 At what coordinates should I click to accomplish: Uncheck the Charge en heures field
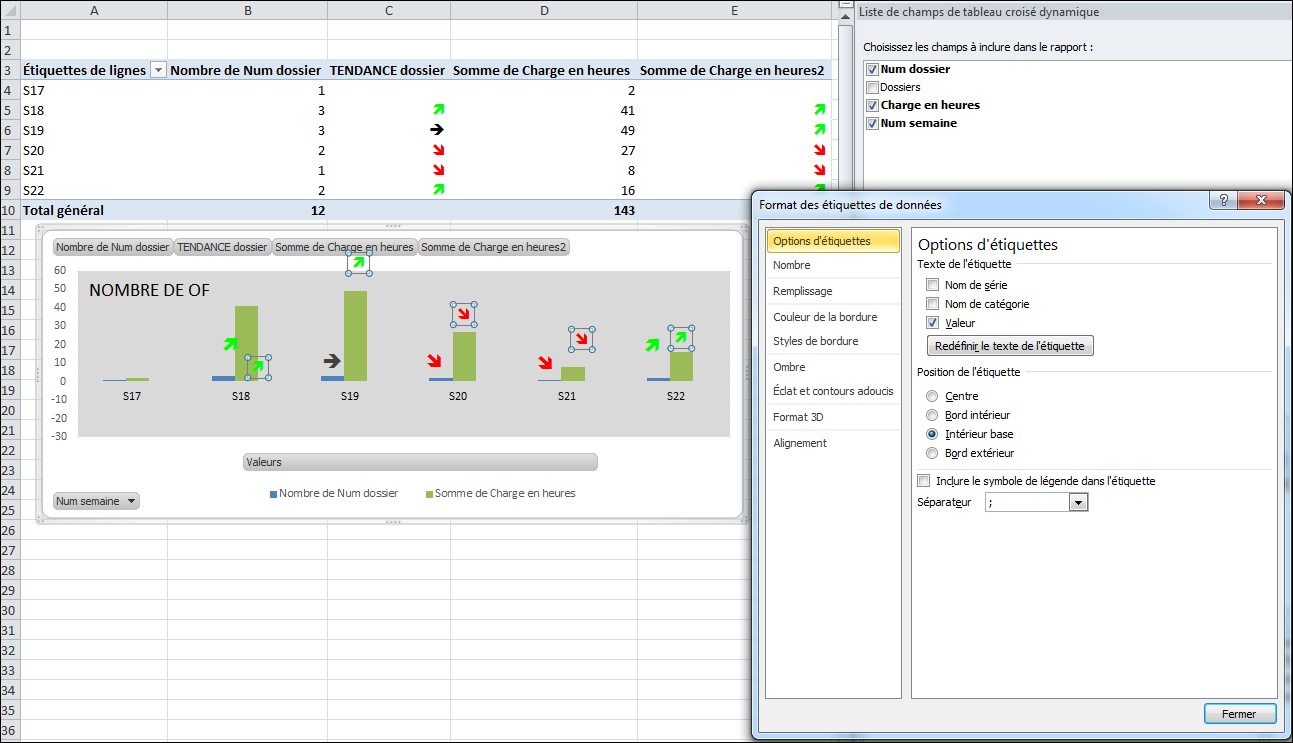(x=872, y=105)
